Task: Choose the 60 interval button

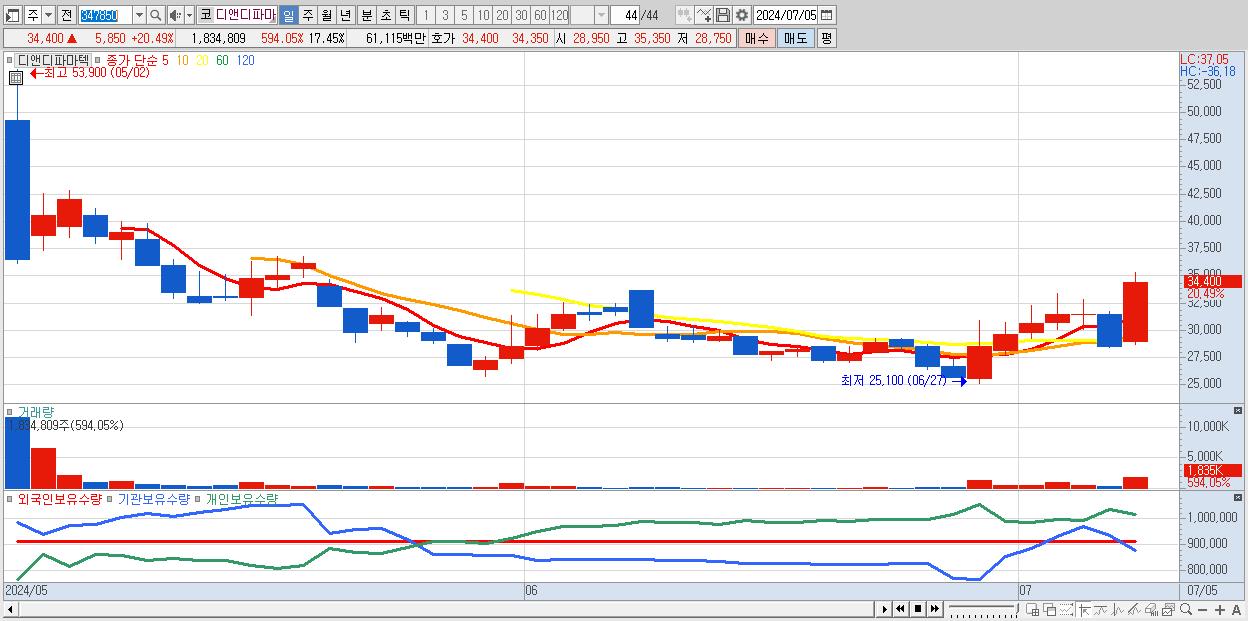Action: (x=539, y=15)
